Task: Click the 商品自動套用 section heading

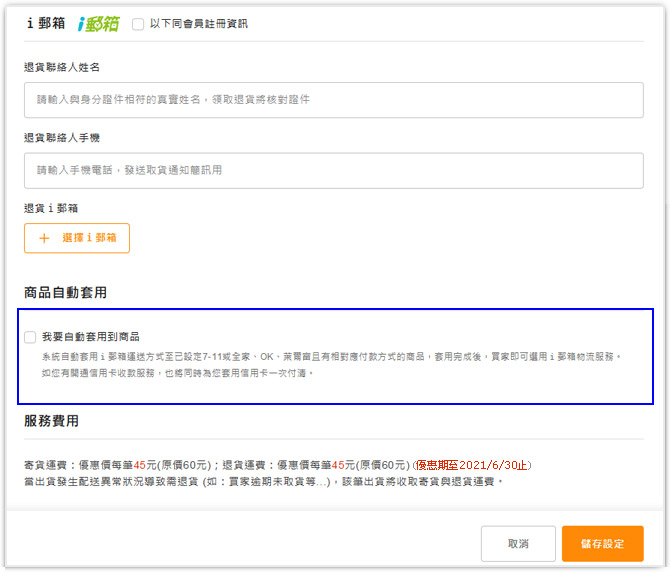Action: point(65,293)
